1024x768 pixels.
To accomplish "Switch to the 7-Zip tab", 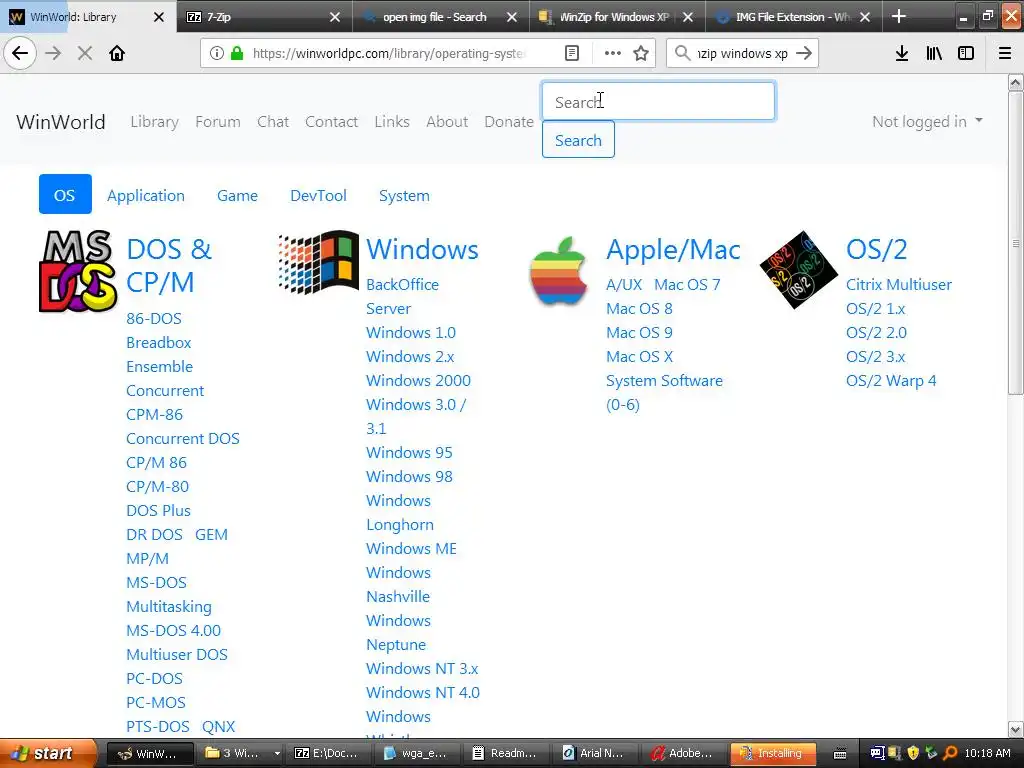I will click(x=264, y=17).
